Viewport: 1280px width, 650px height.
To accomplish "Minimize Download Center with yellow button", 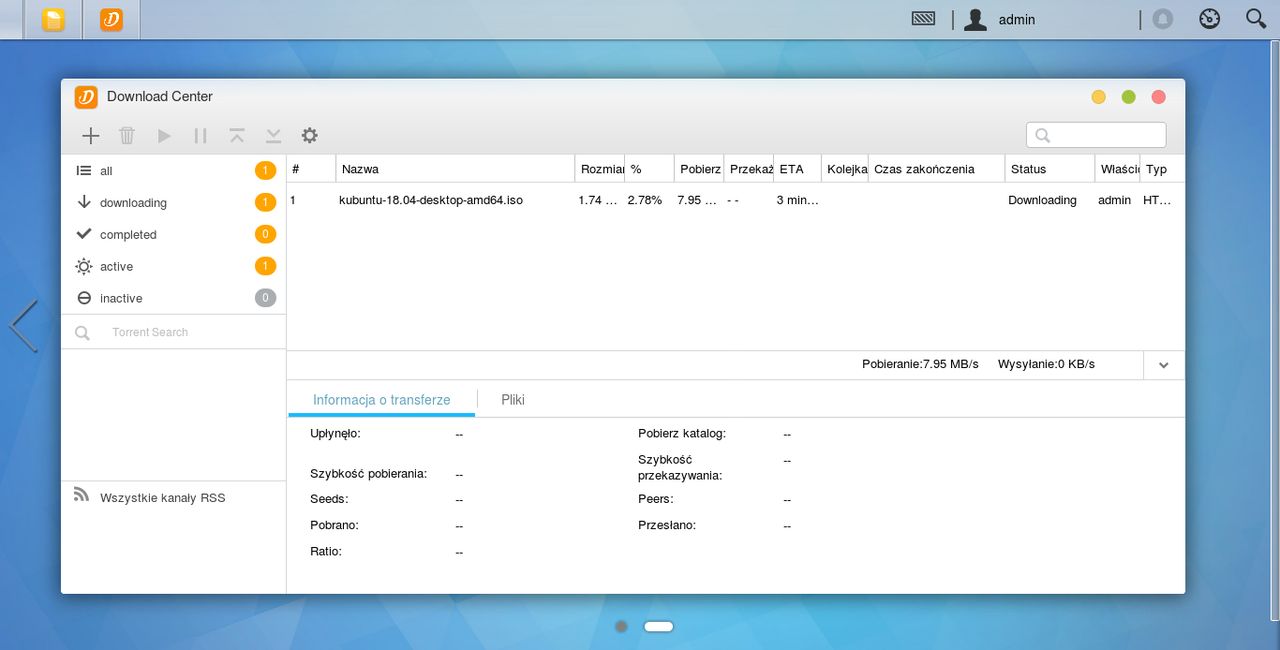I will point(1099,97).
